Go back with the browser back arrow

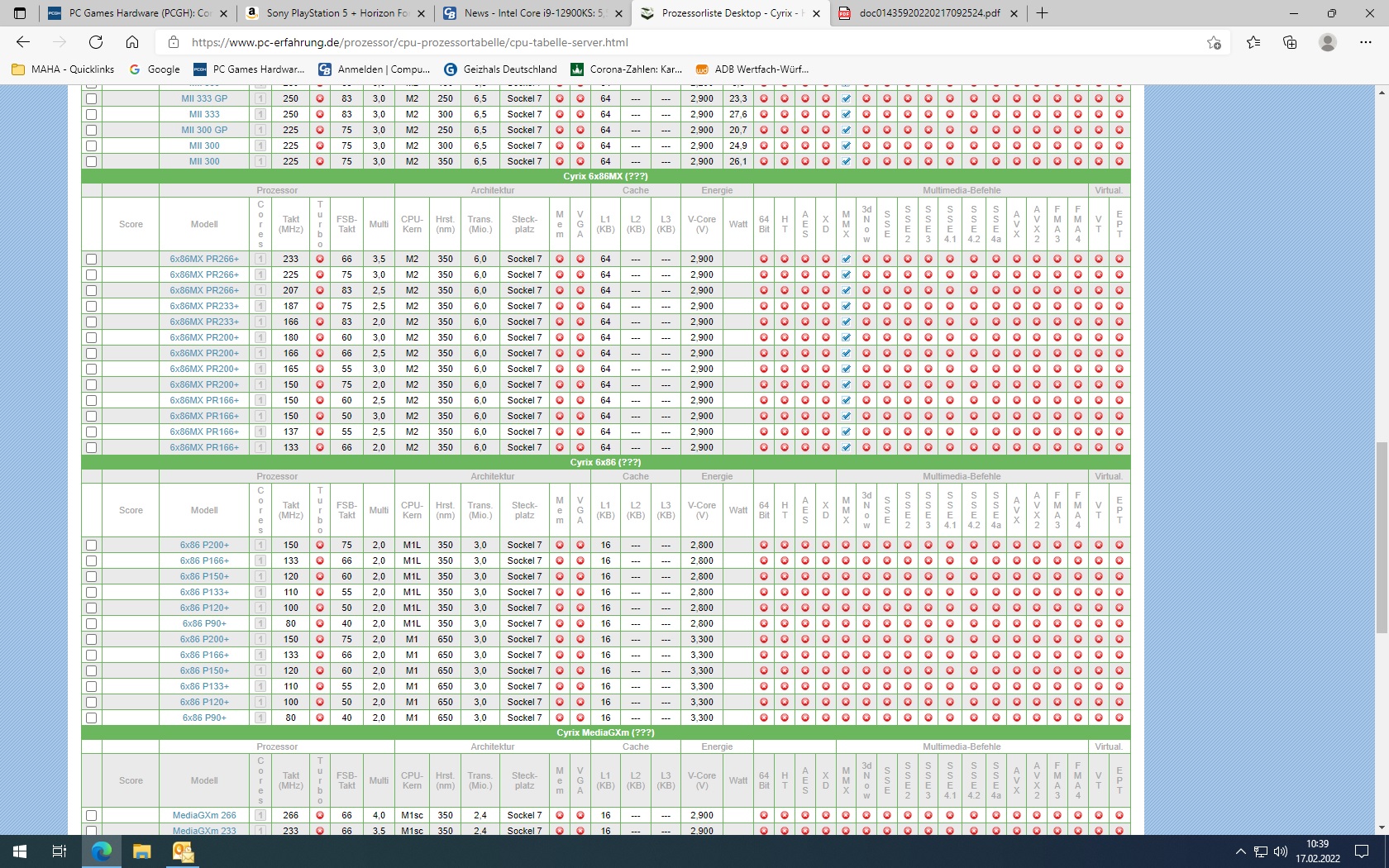[23, 42]
